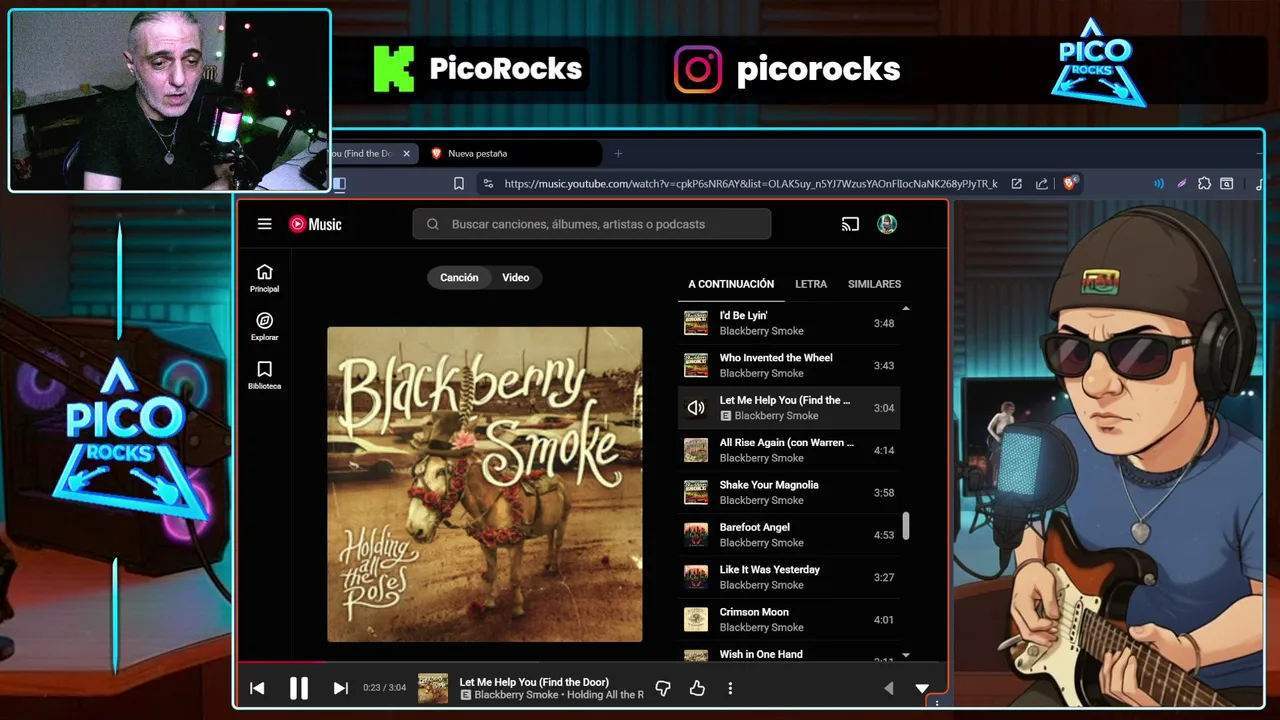Open the LETRA tab
This screenshot has height=720, width=1280.
811,284
